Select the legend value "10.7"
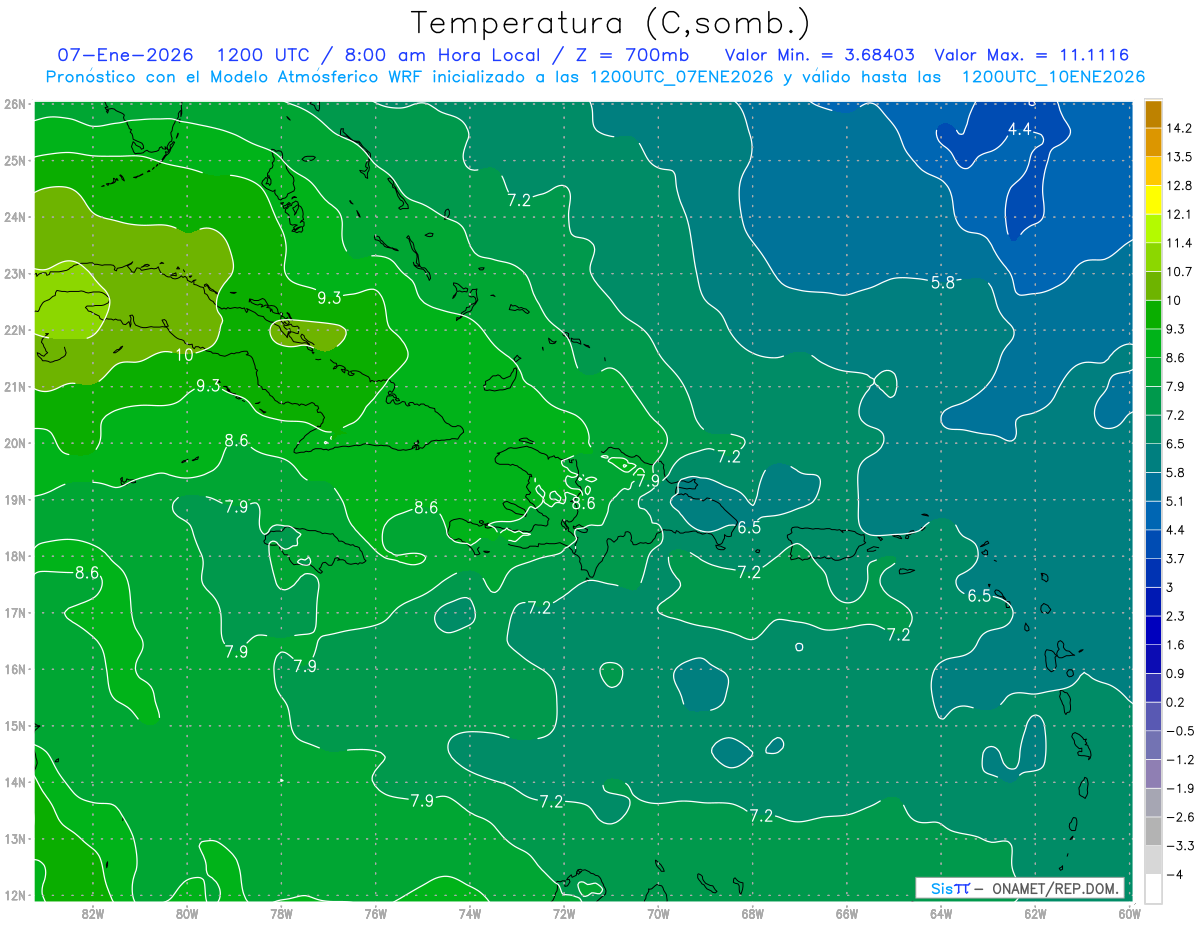Viewport: 1200px width, 927px height. coord(1178,272)
